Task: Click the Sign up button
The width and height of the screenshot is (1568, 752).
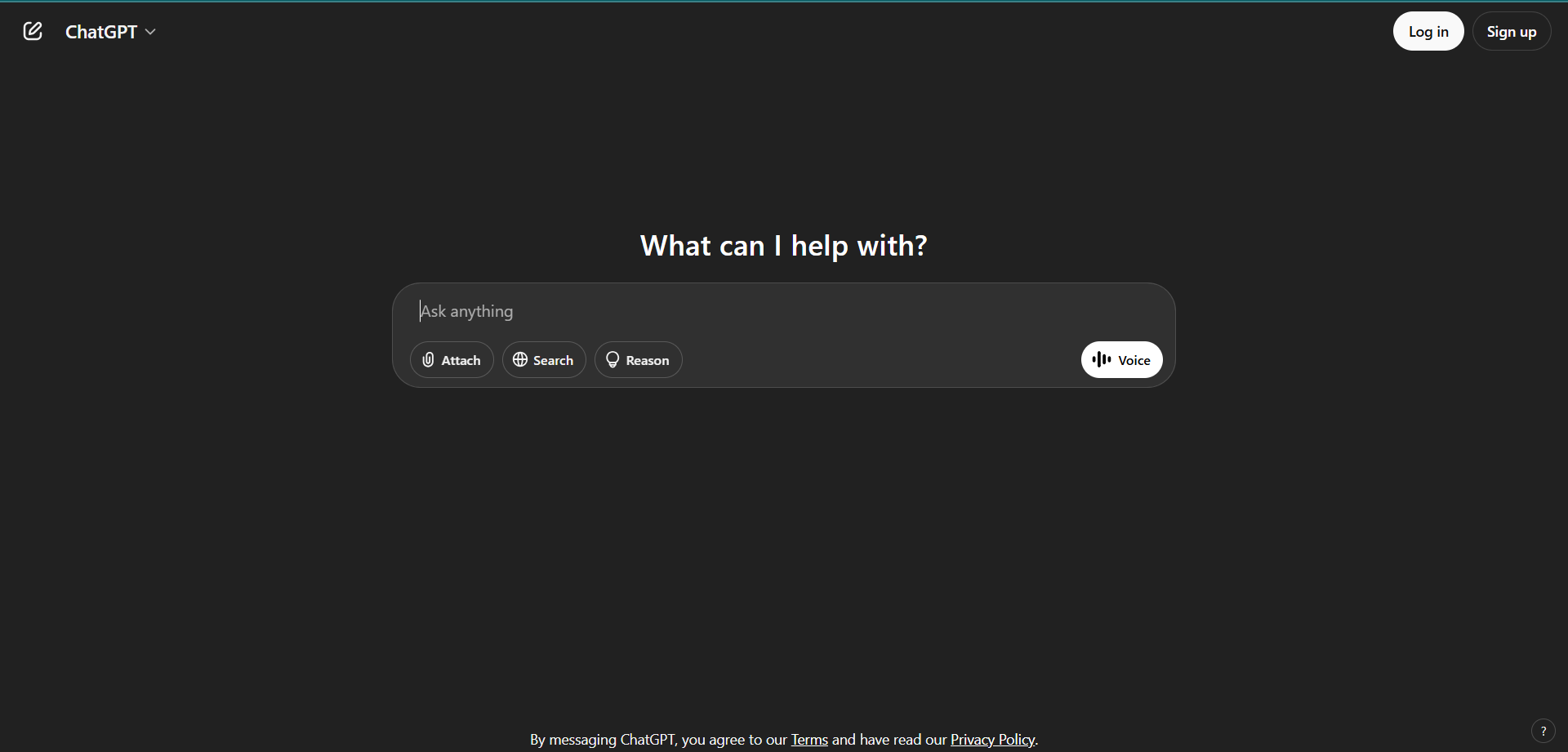Action: pyautogui.click(x=1511, y=31)
